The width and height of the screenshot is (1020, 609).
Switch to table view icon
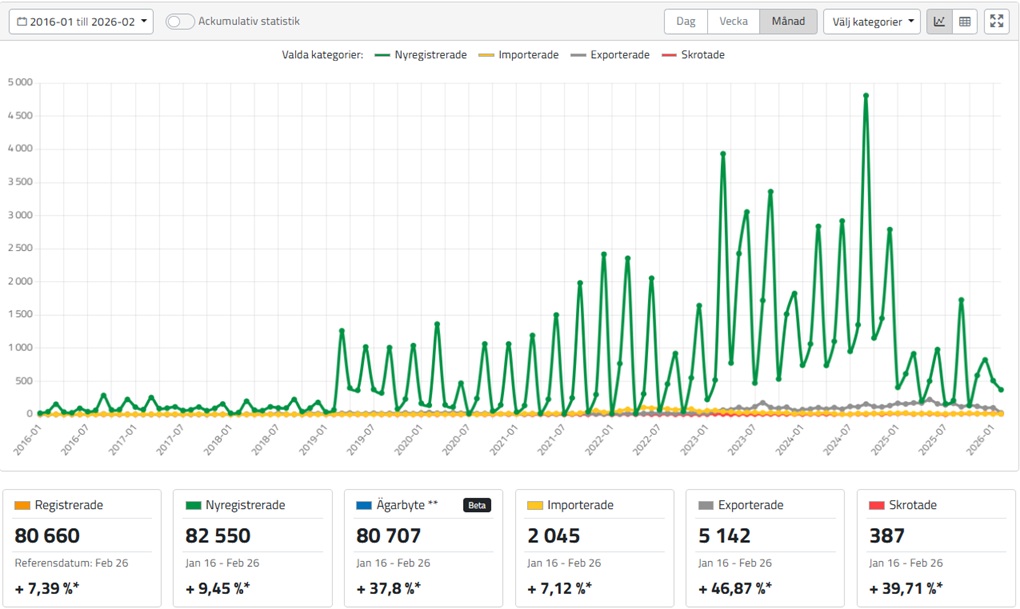pyautogui.click(x=965, y=21)
